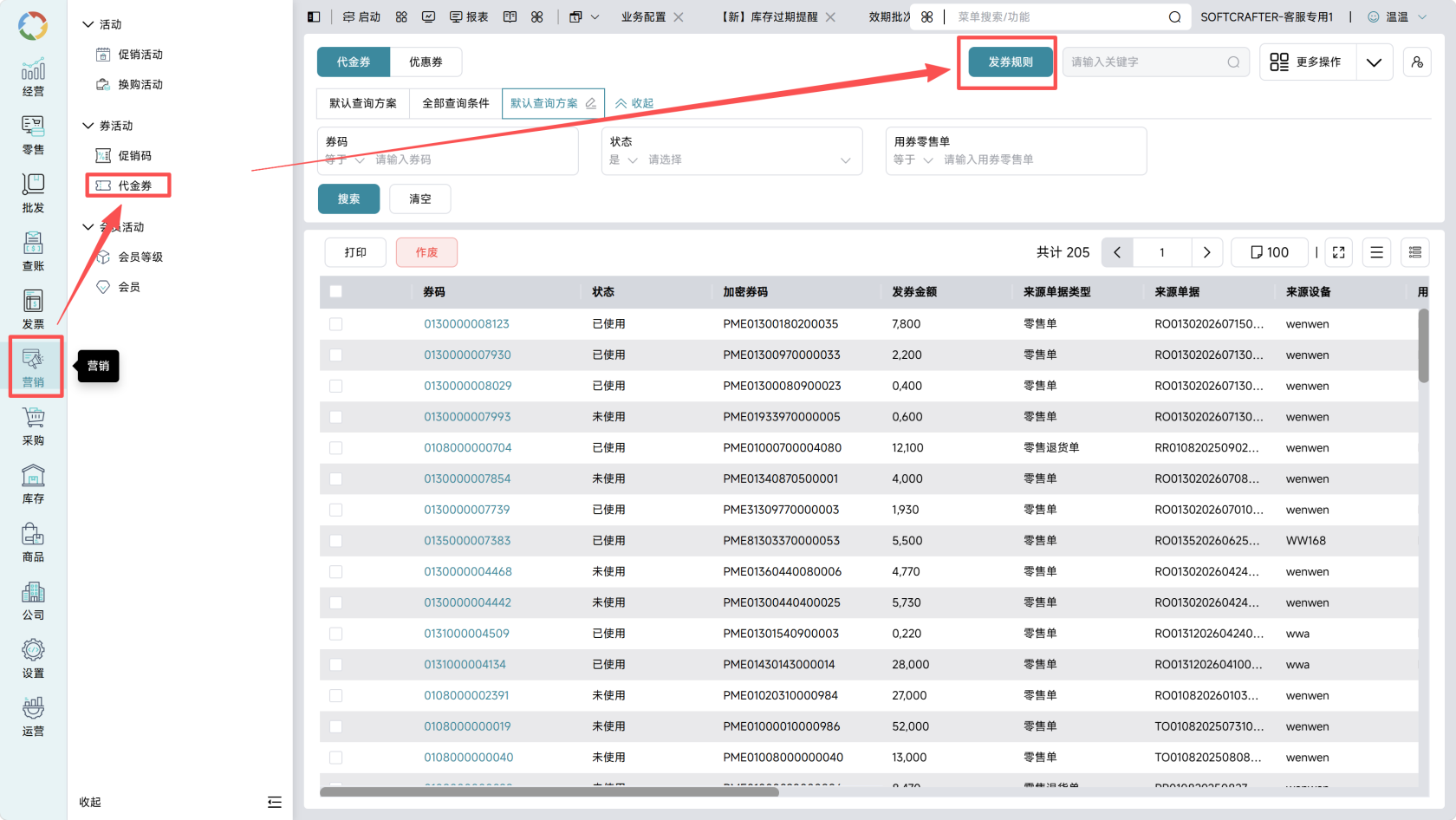Viewport: 1456px width, 820px height.
Task: Open the 库存 inventory sidebar icon
Action: [33, 483]
